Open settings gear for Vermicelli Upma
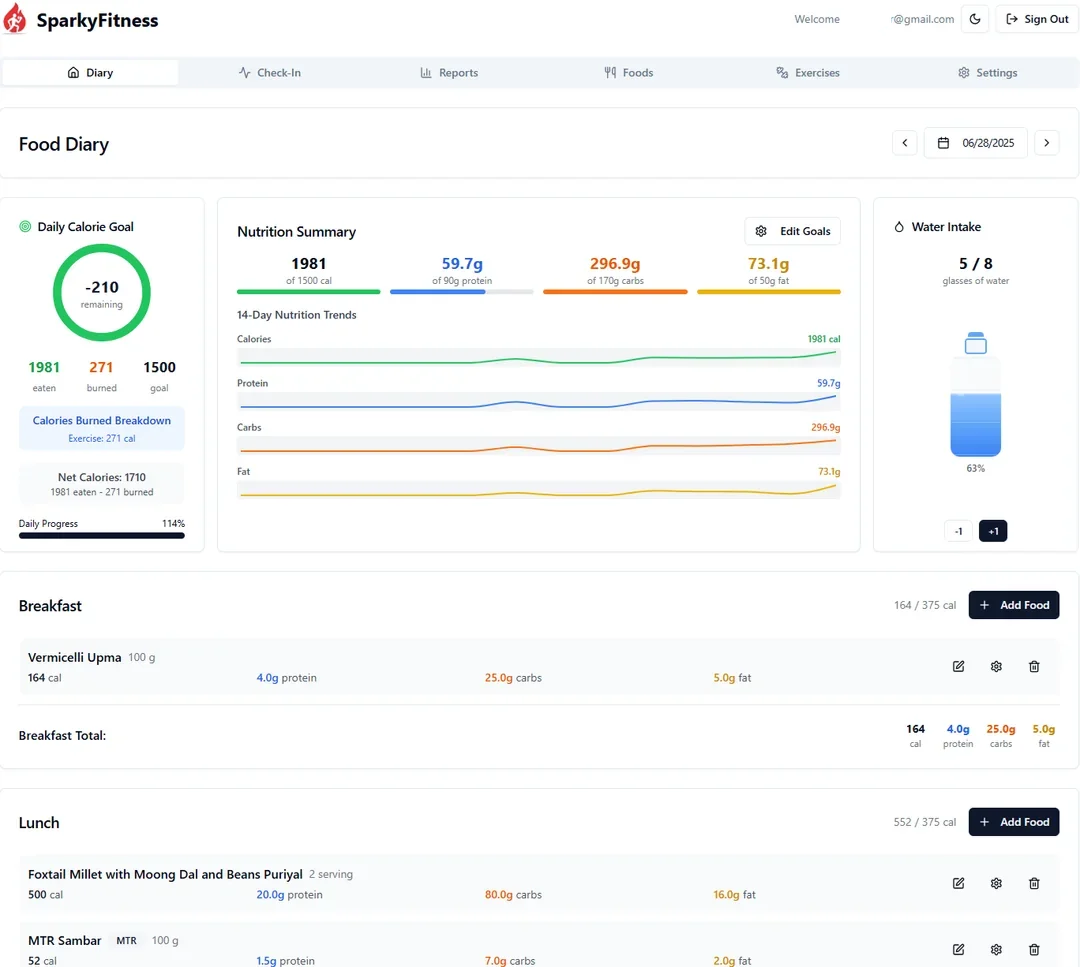Viewport: 1080px width, 967px height. (996, 667)
